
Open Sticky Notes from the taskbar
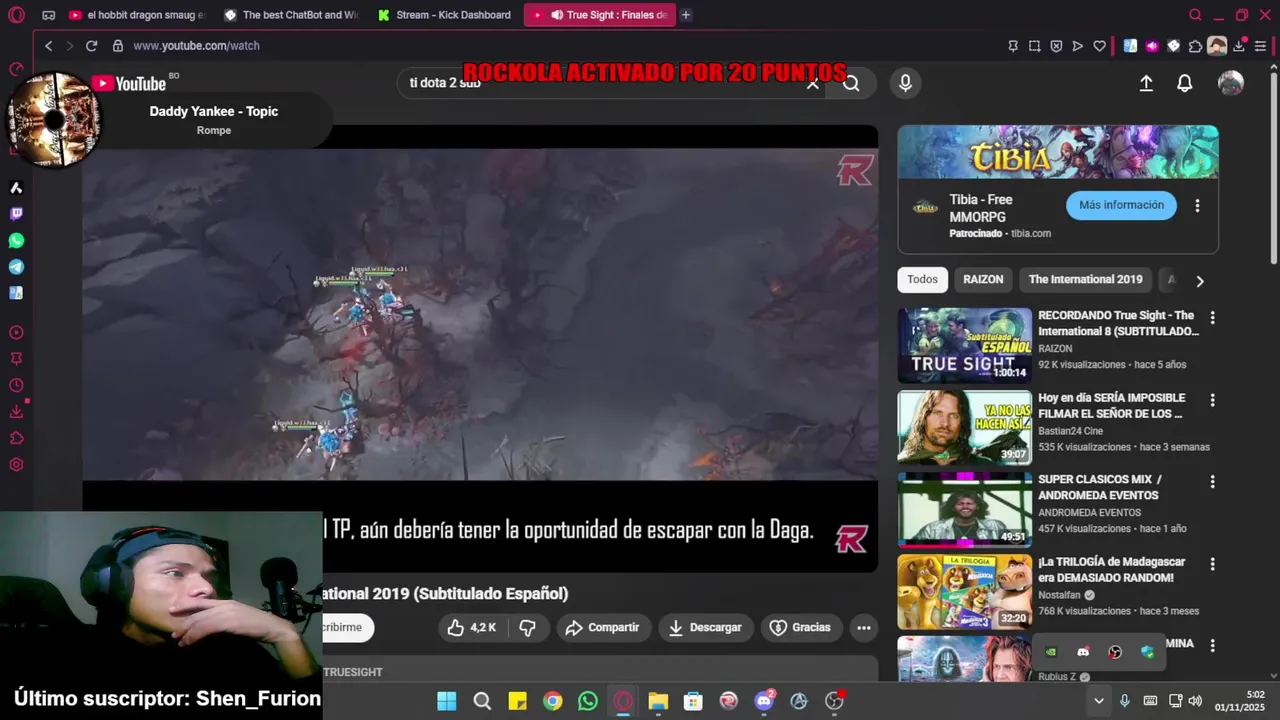pos(517,701)
